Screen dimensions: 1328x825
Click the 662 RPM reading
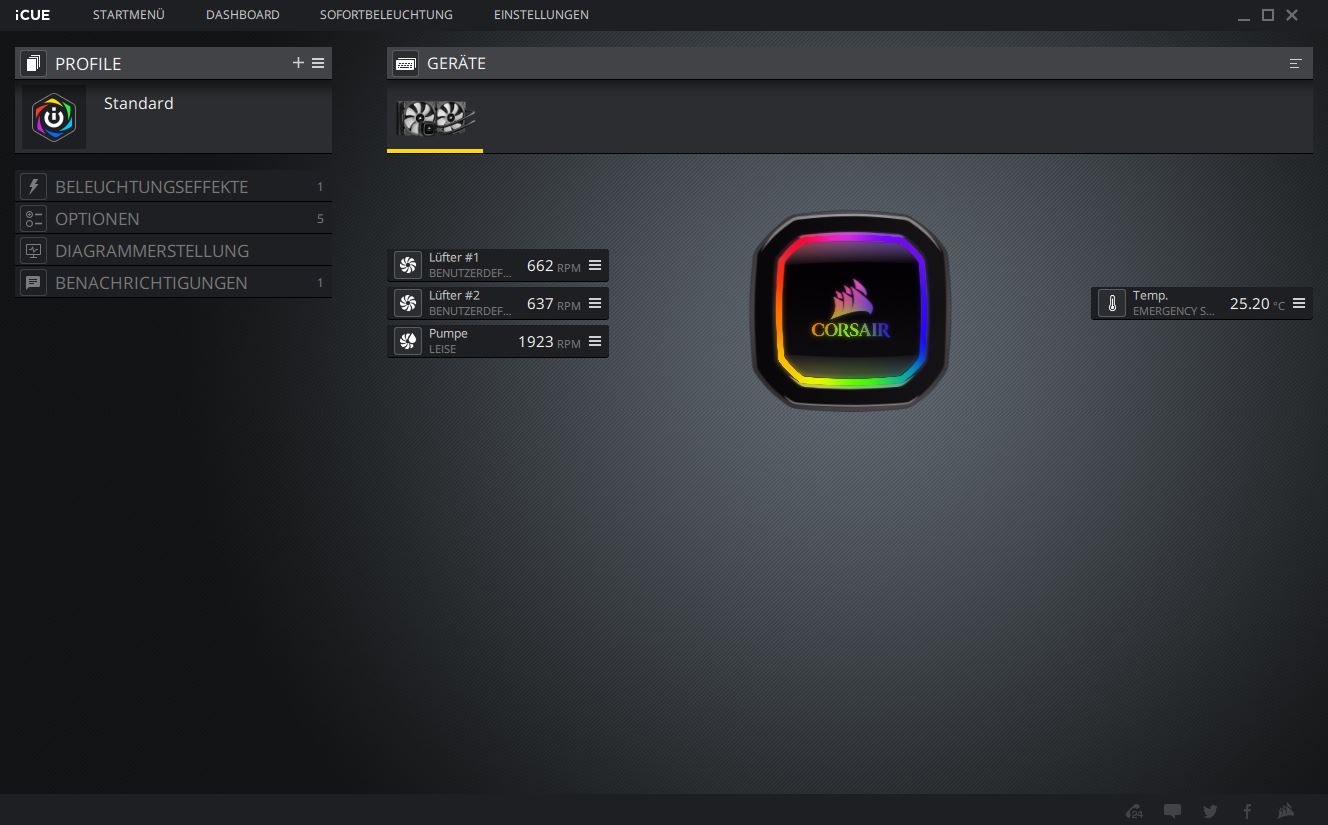pos(553,266)
